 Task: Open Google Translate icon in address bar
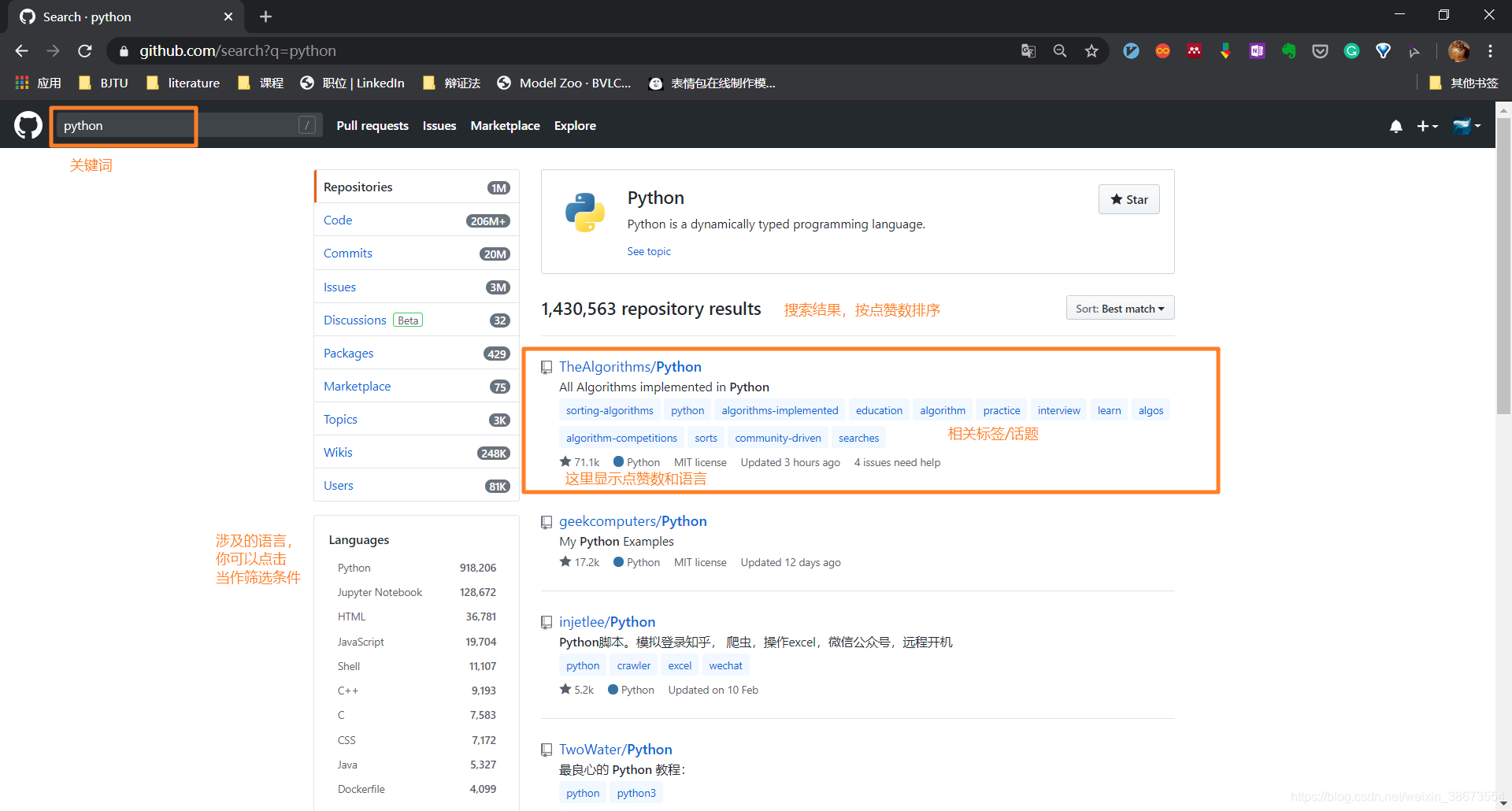click(1028, 51)
